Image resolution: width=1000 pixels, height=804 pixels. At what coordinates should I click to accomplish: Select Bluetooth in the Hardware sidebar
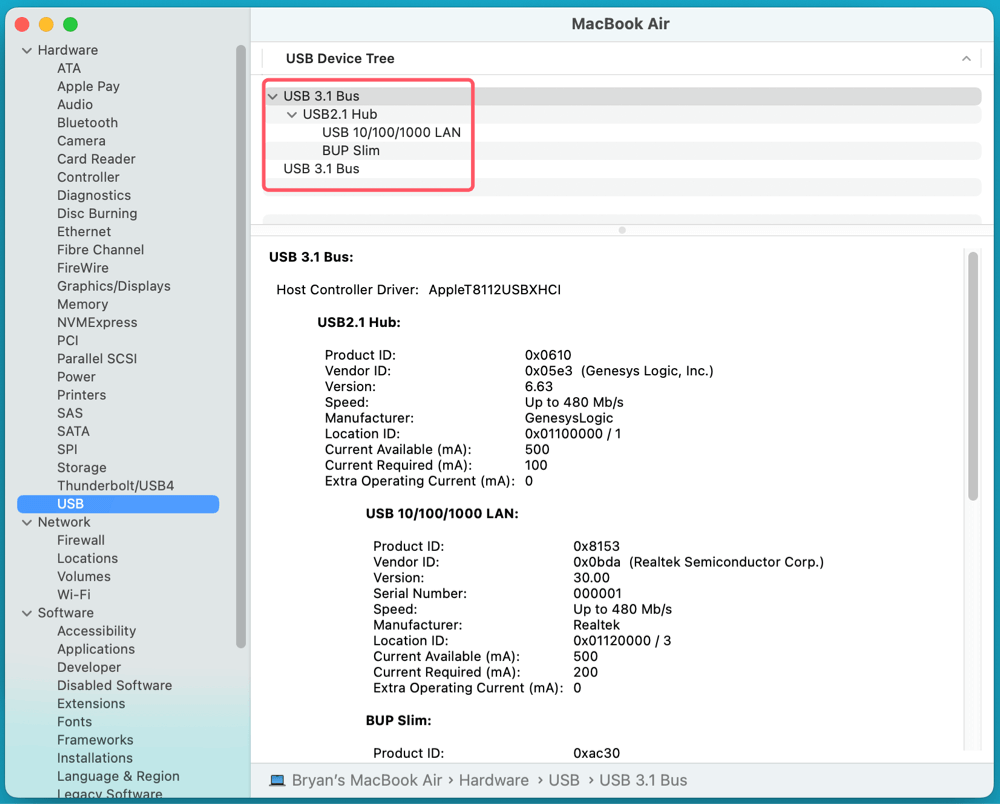(87, 122)
